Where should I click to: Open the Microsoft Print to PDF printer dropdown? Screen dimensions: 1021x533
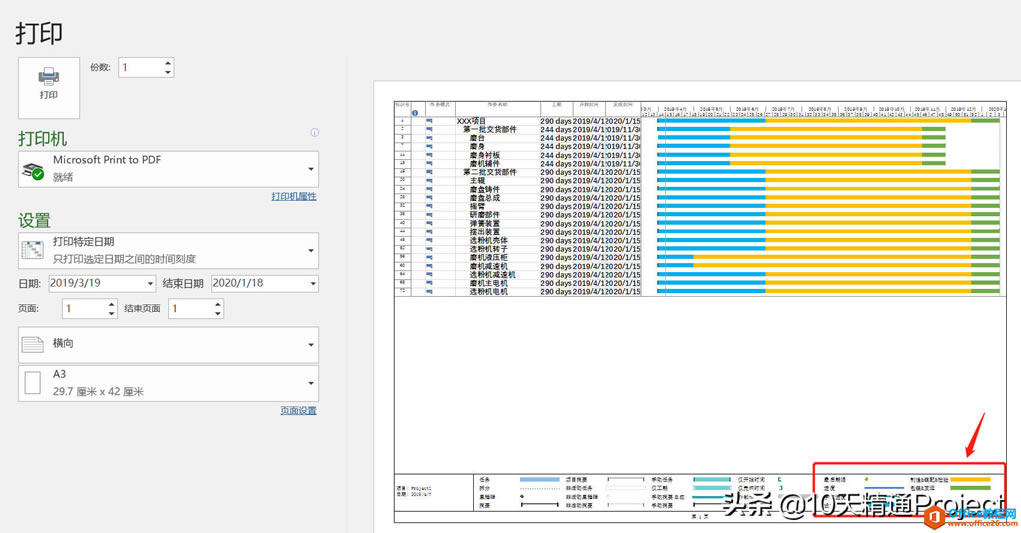[310, 169]
